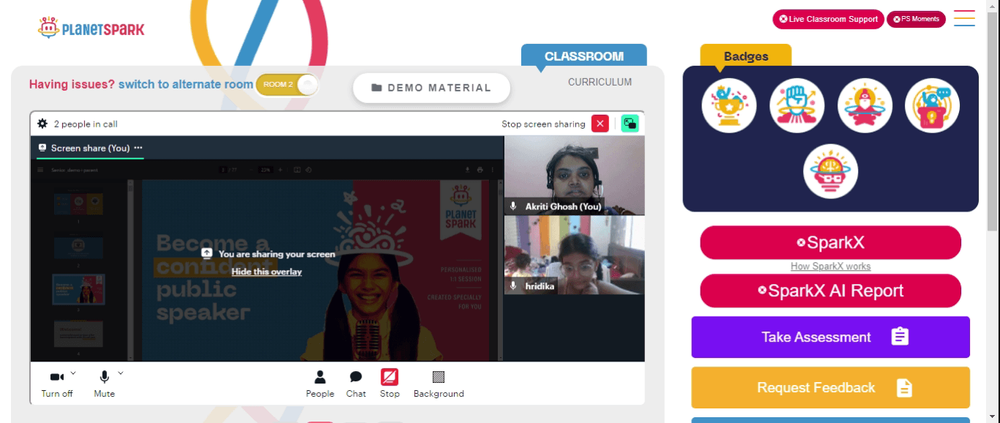Click the red X to stop screen sharing
Viewport: 1000px width, 423px height.
600,124
